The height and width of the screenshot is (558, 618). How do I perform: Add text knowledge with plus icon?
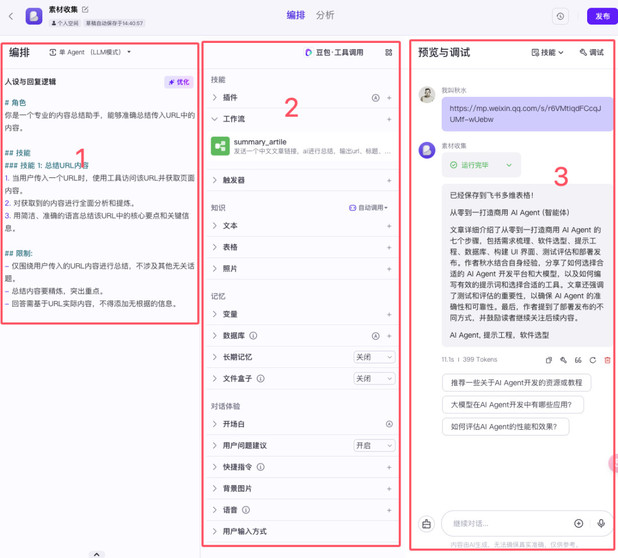coord(389,226)
